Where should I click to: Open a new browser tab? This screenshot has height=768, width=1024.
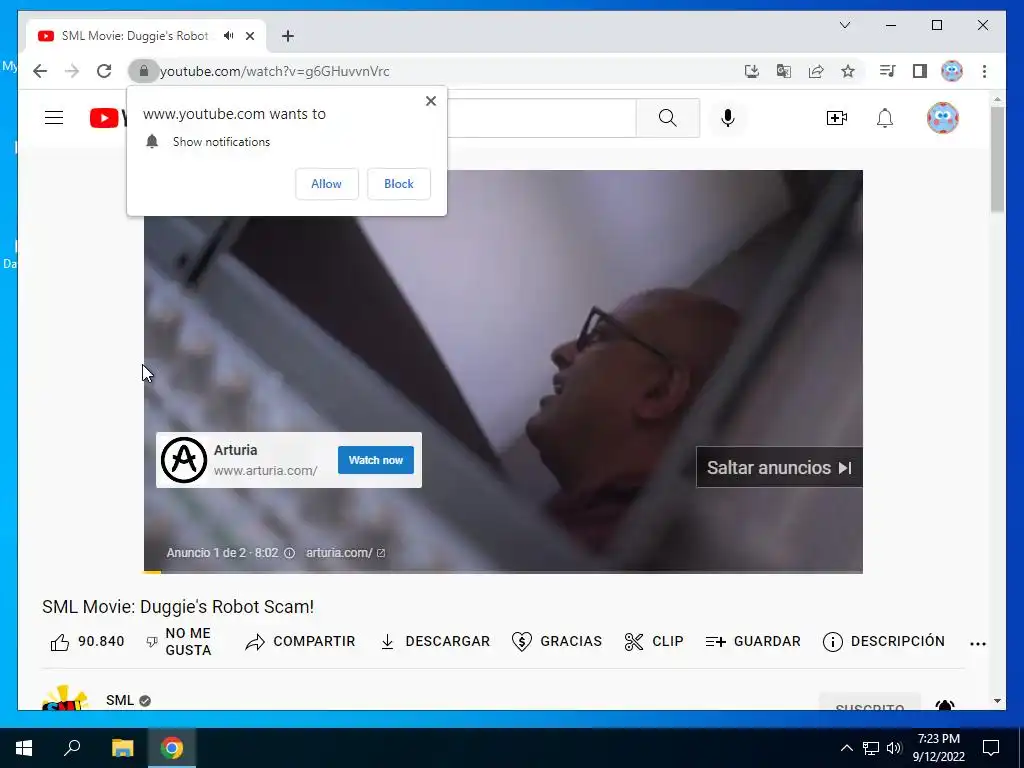tap(288, 36)
